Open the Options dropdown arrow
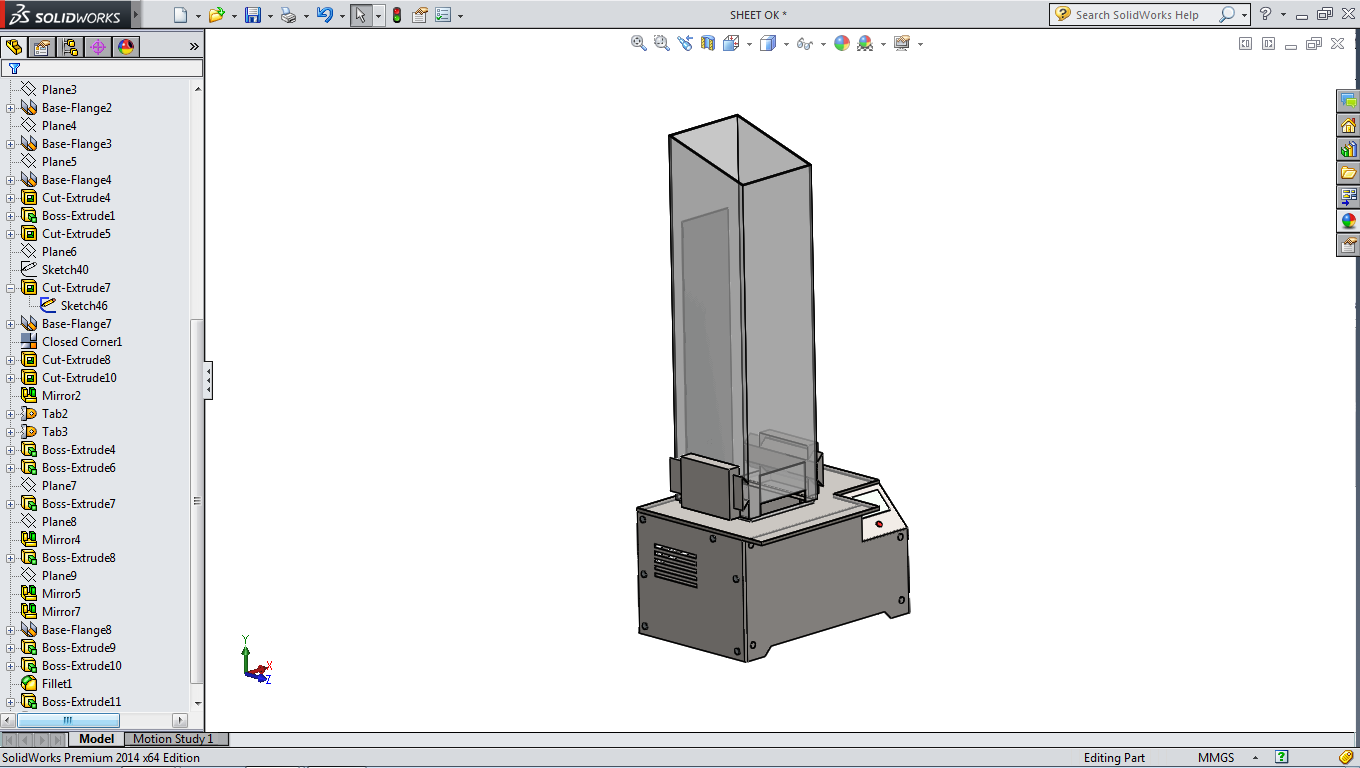1360x768 pixels. click(460, 16)
